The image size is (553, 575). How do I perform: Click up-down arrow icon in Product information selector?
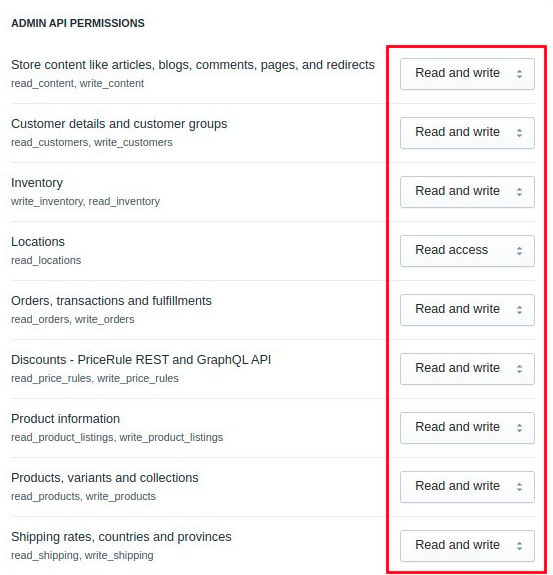click(x=519, y=428)
